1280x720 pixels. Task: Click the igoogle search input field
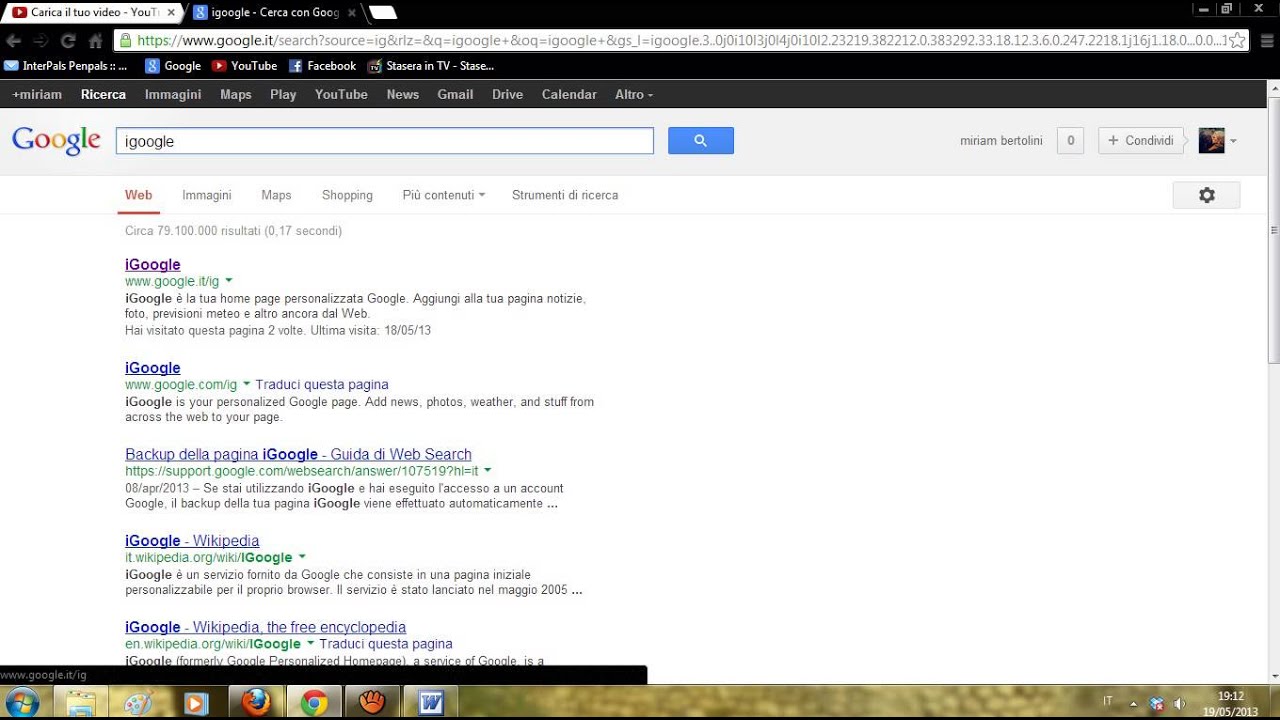pos(385,141)
